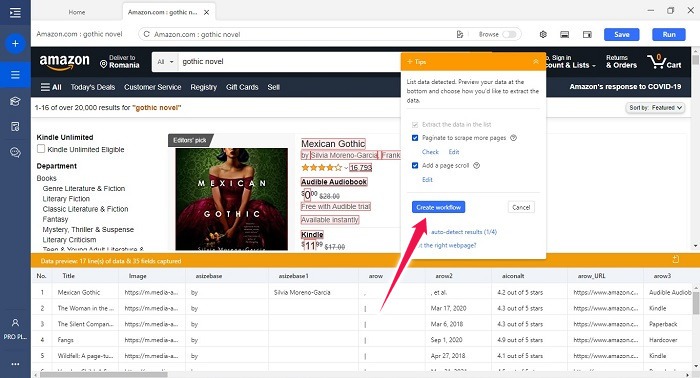This screenshot has width=700, height=378.
Task: Click the blue plus New task button
Action: click(15, 44)
